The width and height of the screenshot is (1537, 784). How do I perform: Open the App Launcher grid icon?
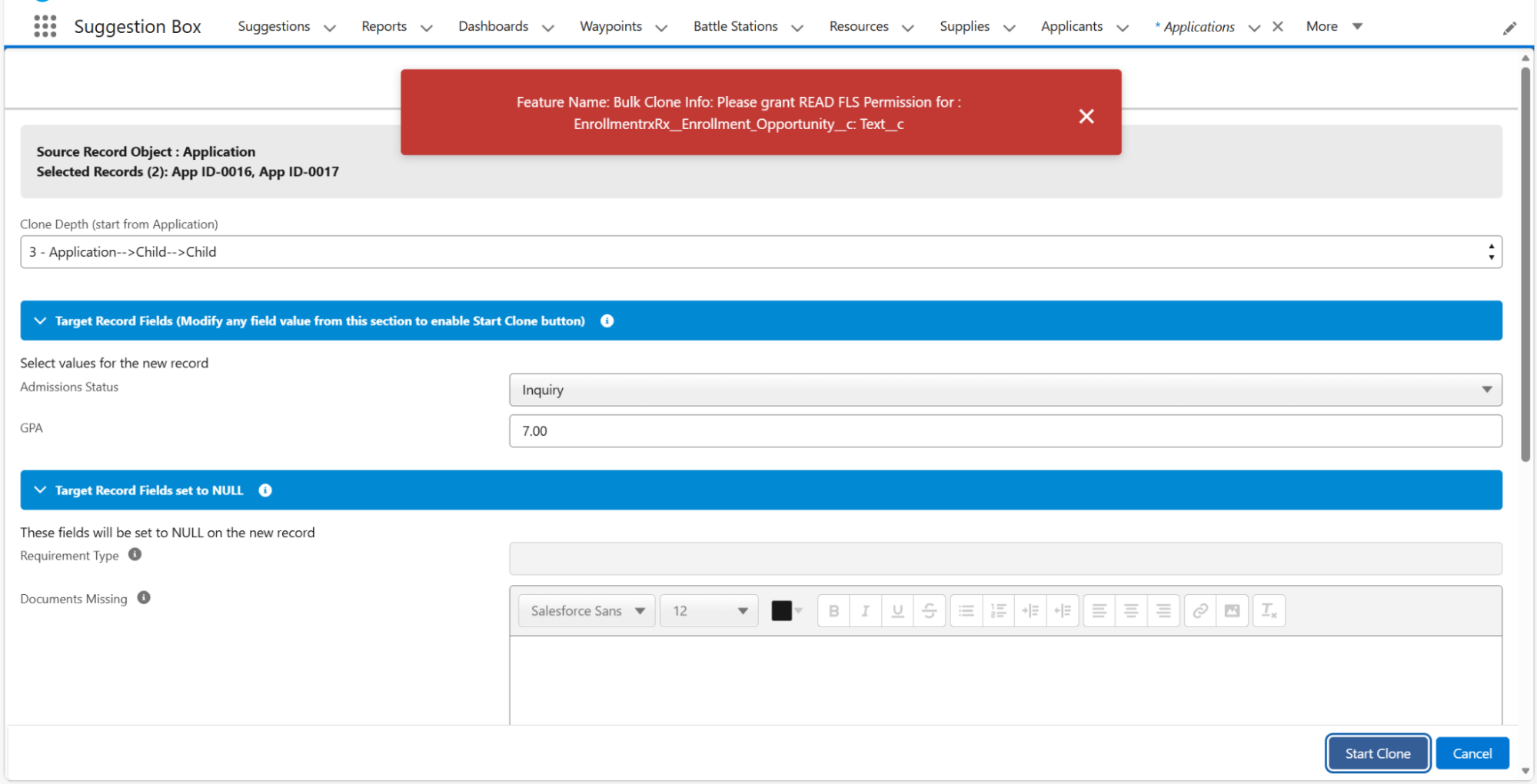click(45, 27)
